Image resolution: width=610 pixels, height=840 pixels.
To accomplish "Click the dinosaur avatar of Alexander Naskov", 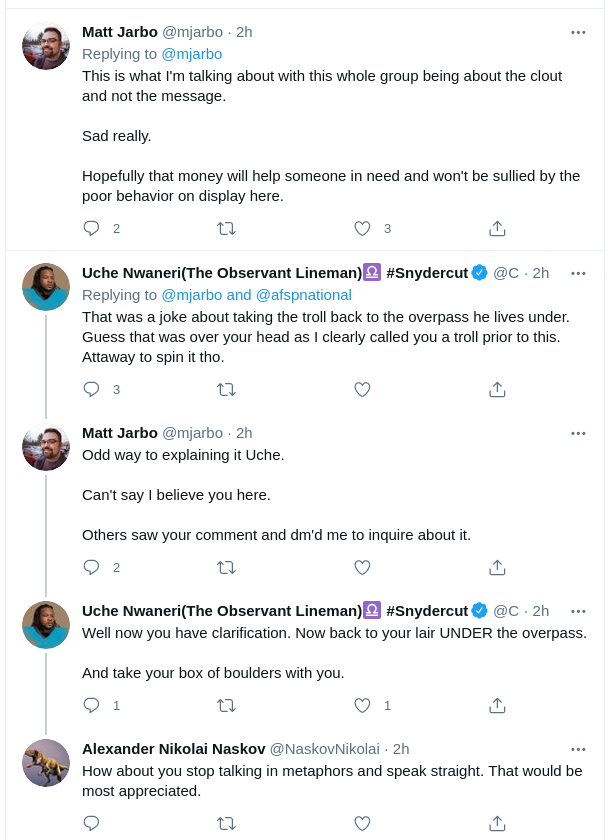I will 46,763.
